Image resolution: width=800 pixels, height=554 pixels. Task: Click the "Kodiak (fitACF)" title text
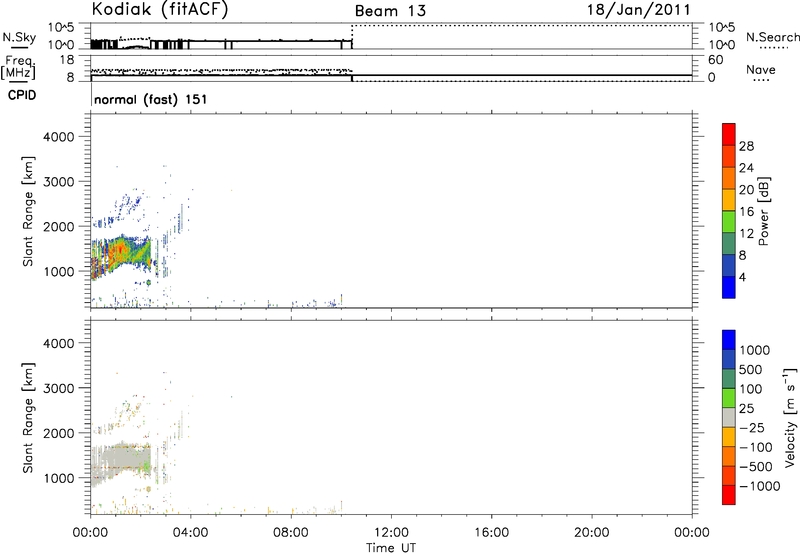tap(160, 10)
